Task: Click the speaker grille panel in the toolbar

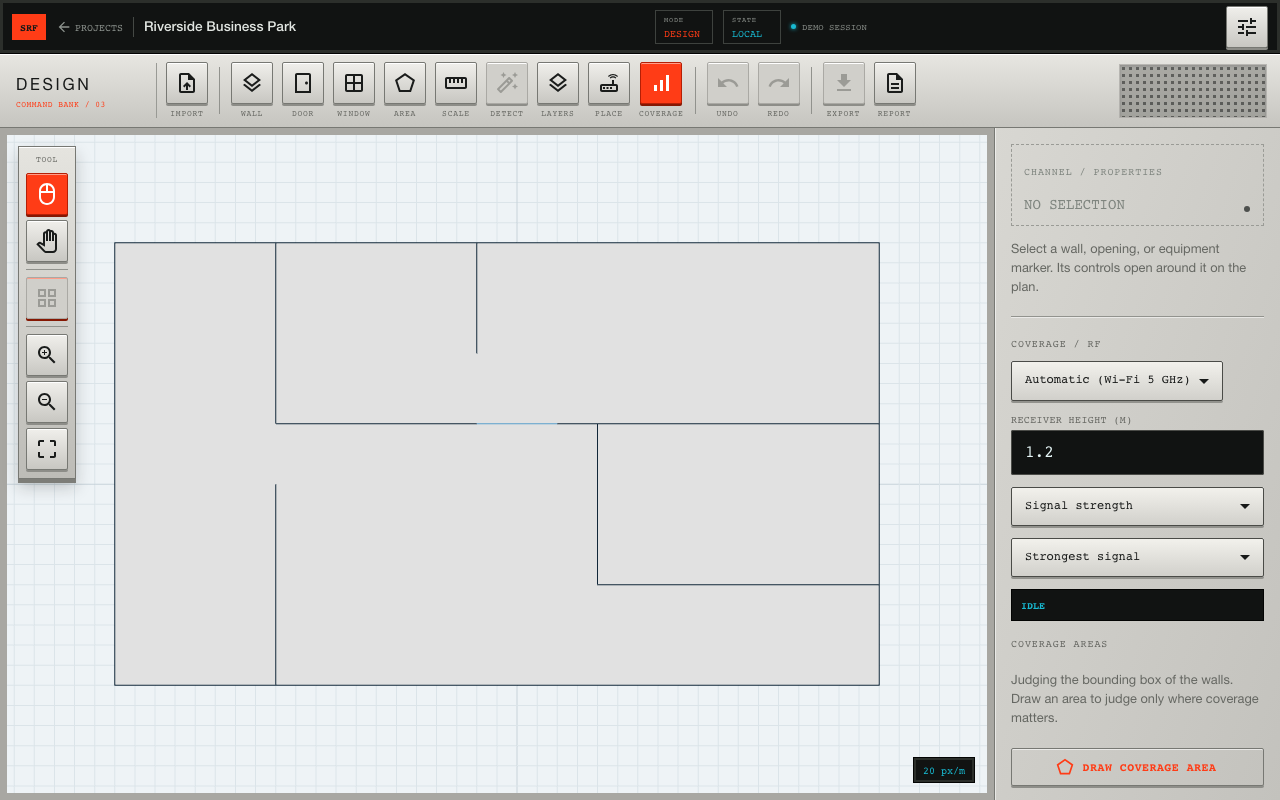Action: click(x=1192, y=91)
